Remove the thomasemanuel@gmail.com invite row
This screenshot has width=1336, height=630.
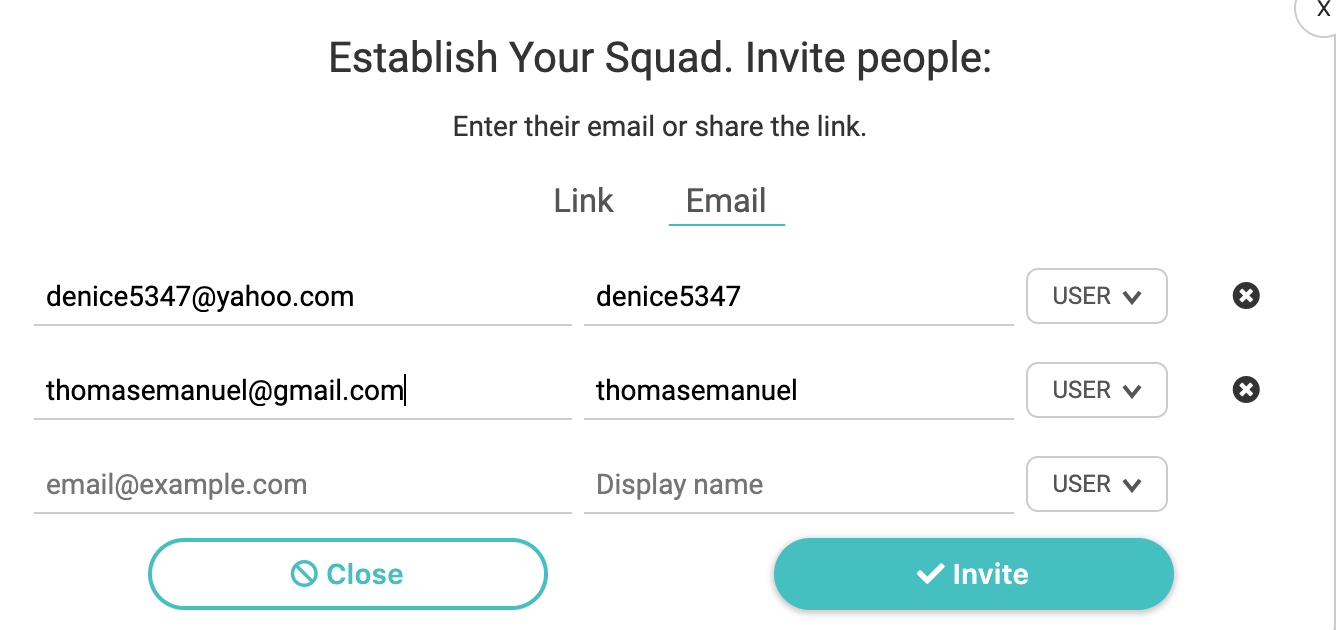(1246, 390)
